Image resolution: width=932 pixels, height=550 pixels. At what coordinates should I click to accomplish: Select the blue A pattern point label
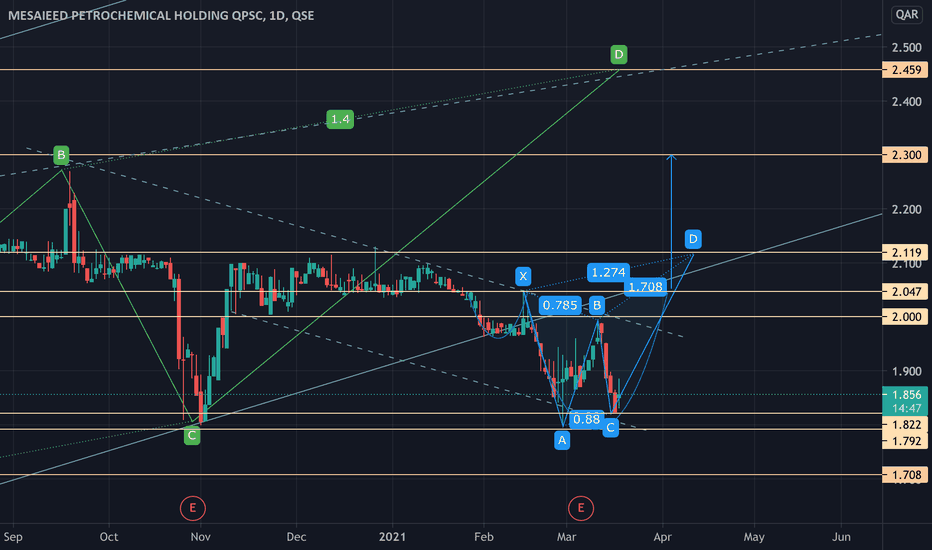(x=562, y=440)
